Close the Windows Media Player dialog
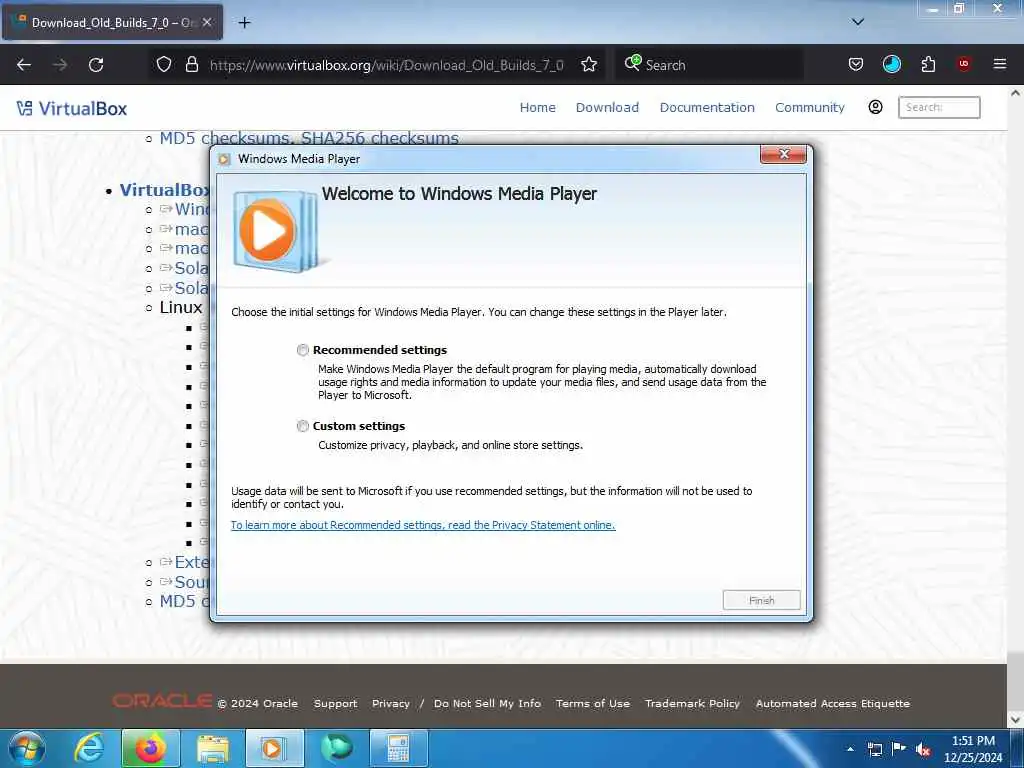1024x768 pixels. point(784,154)
